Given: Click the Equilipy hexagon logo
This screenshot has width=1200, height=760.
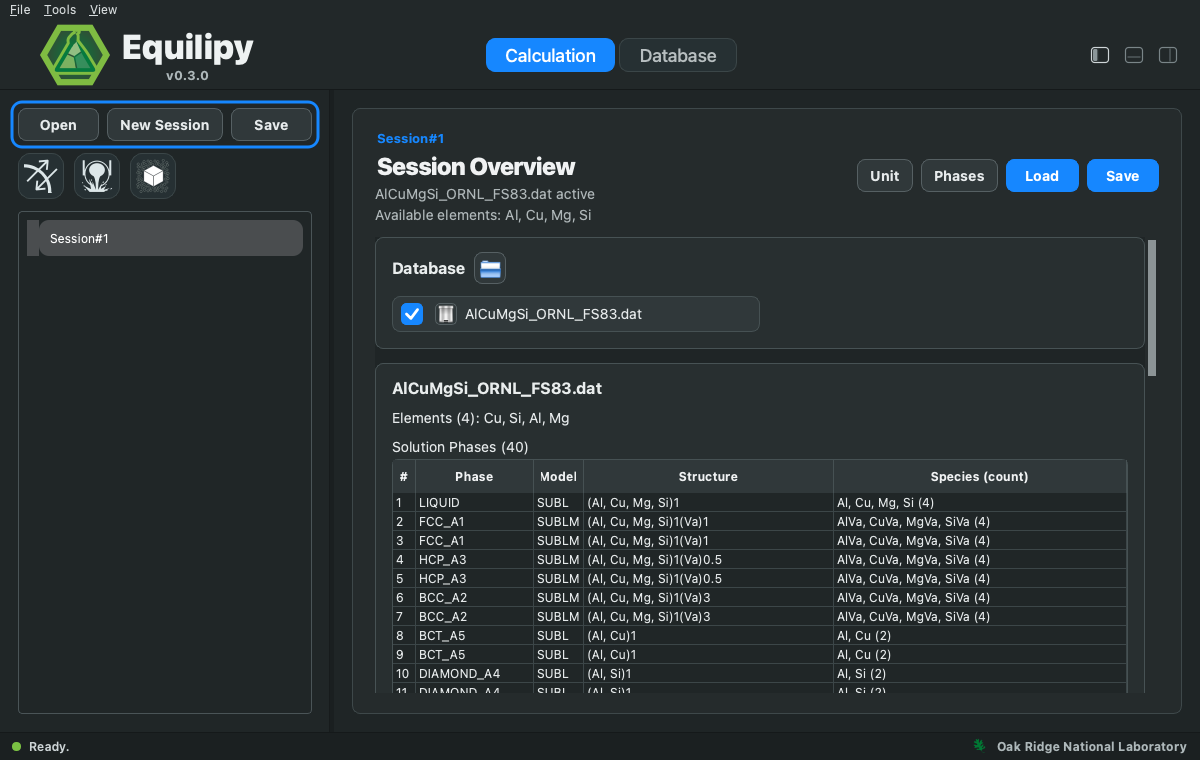Looking at the screenshot, I should pos(75,54).
